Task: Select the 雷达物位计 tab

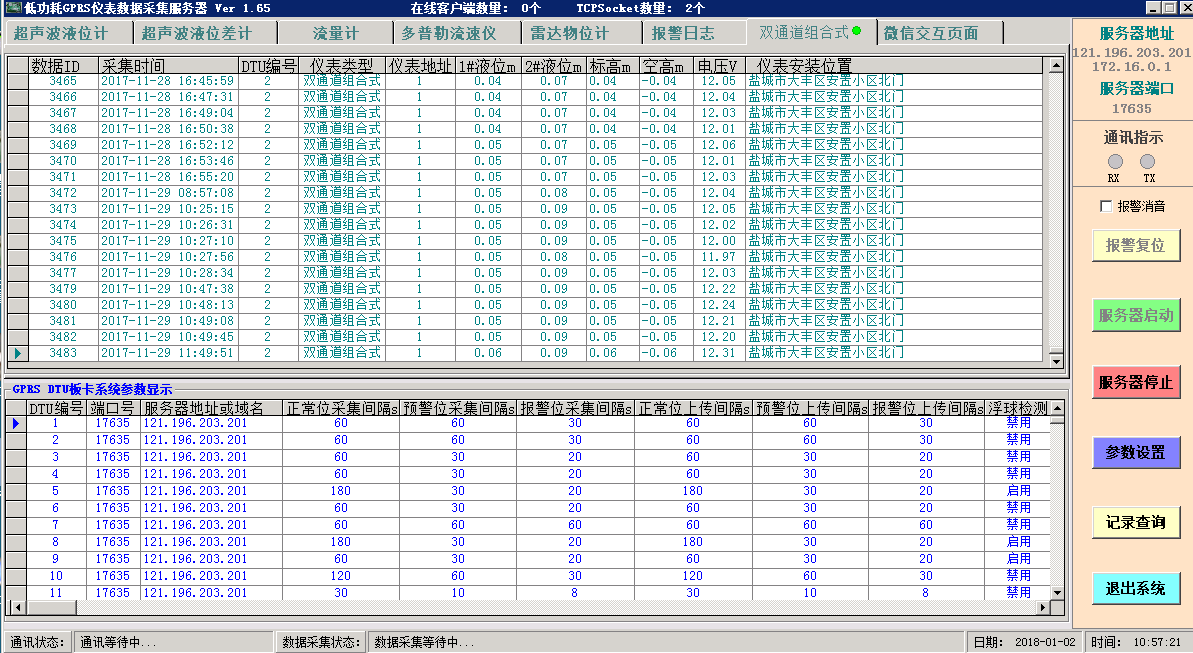Action: pos(569,33)
